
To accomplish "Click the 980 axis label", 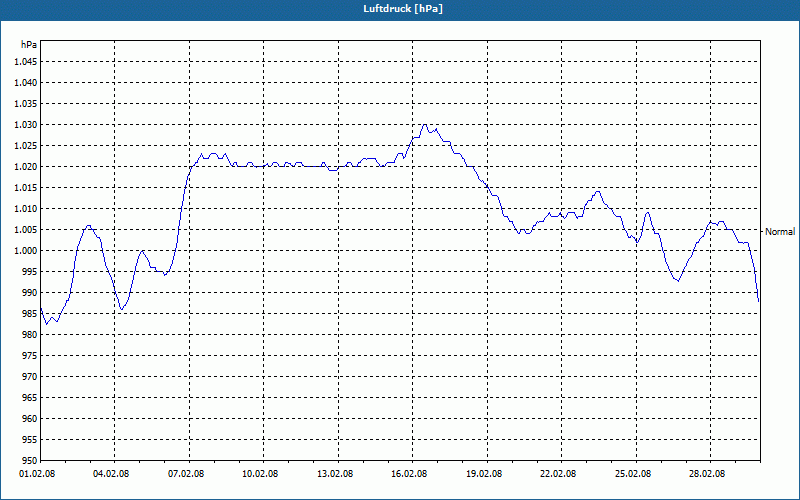I will point(30,335).
